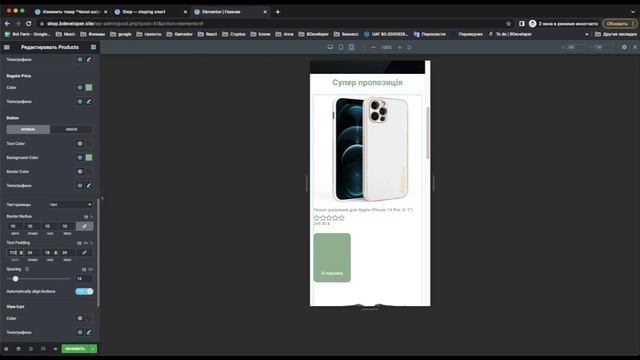Open responsive mode icon in bottom bar
Screen dimensions: 640x360
coord(43,349)
